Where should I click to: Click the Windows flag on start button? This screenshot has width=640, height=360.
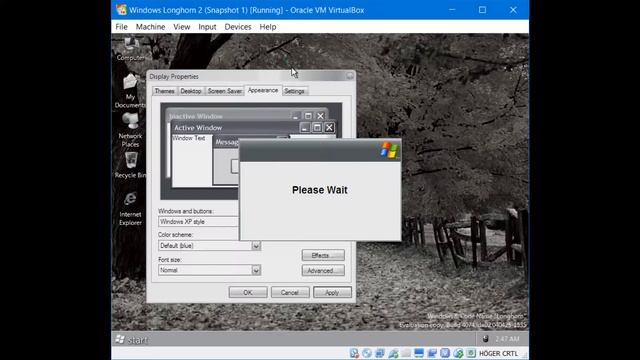pyautogui.click(x=120, y=339)
